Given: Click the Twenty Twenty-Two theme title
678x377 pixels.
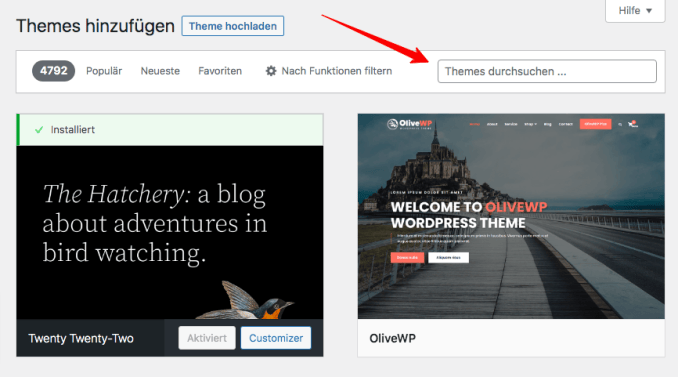Looking at the screenshot, I should [81, 338].
